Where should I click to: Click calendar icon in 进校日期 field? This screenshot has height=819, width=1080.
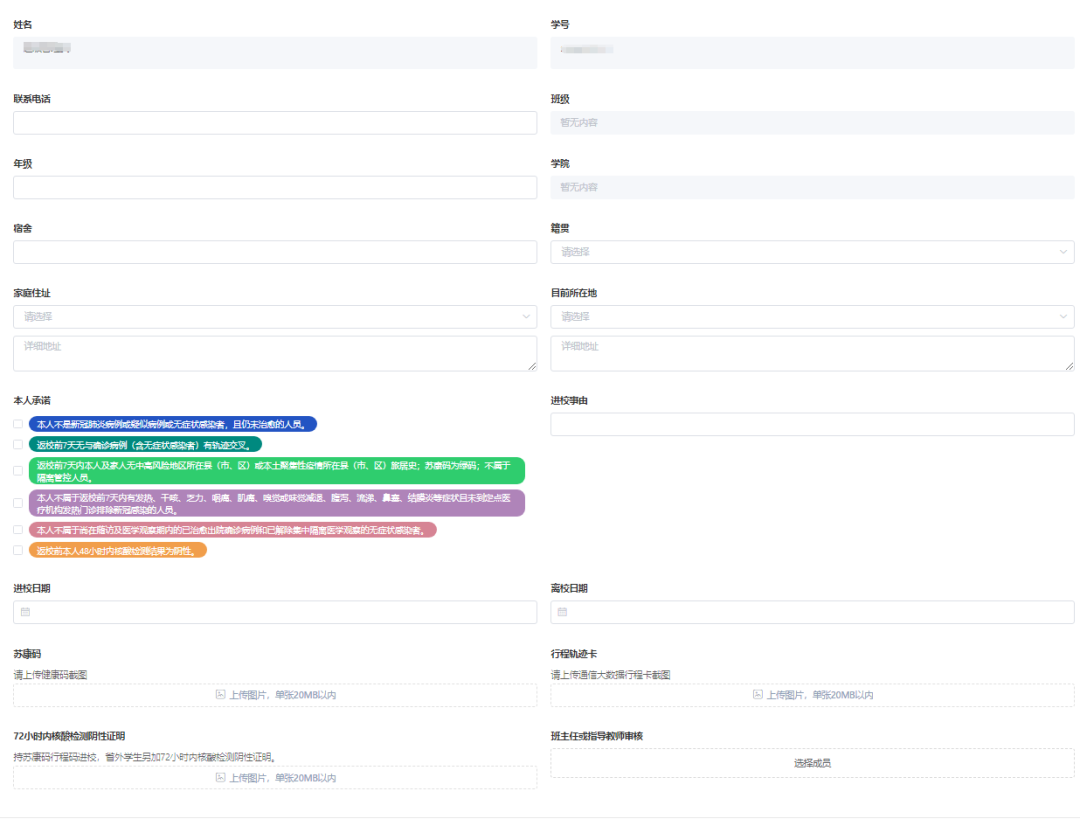coord(26,612)
